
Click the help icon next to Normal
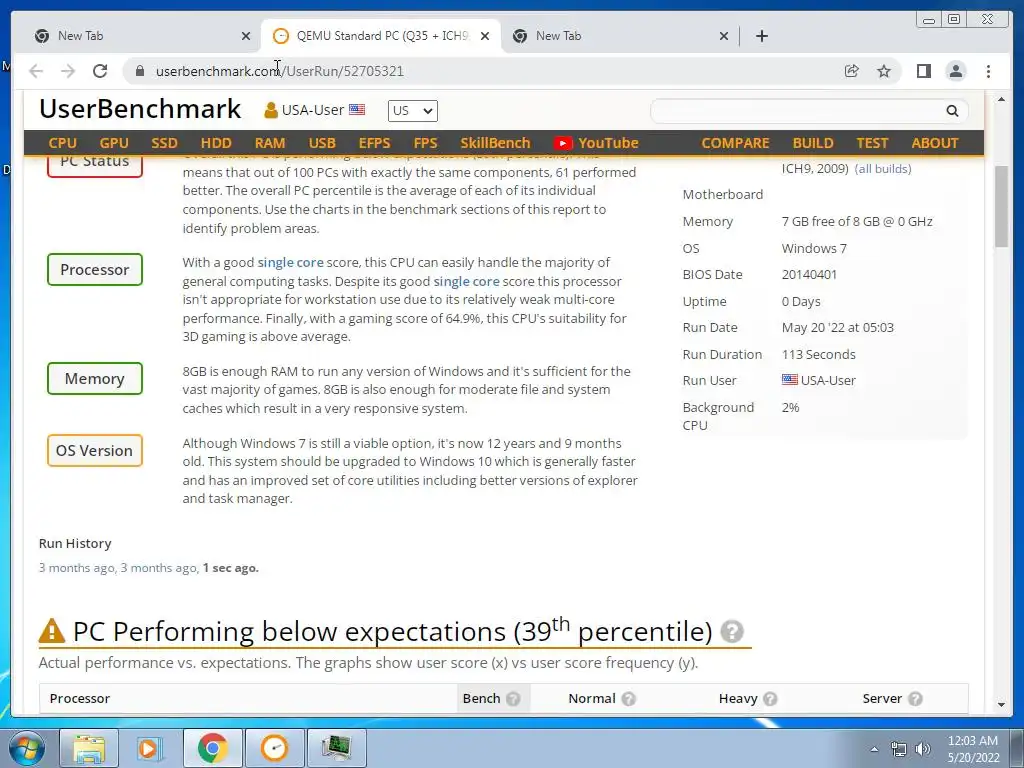628,699
